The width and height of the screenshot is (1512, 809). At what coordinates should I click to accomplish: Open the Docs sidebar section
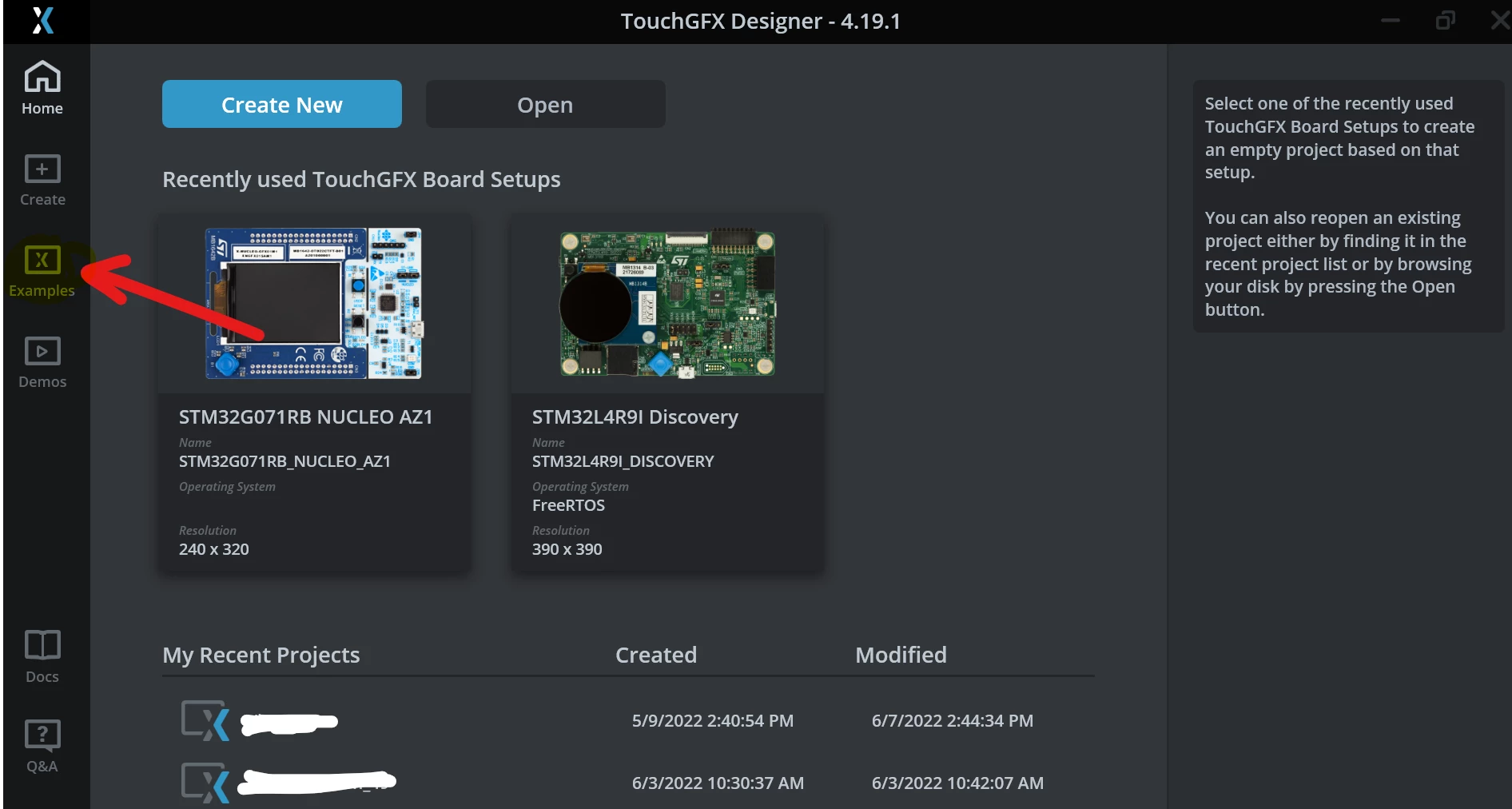tap(42, 657)
